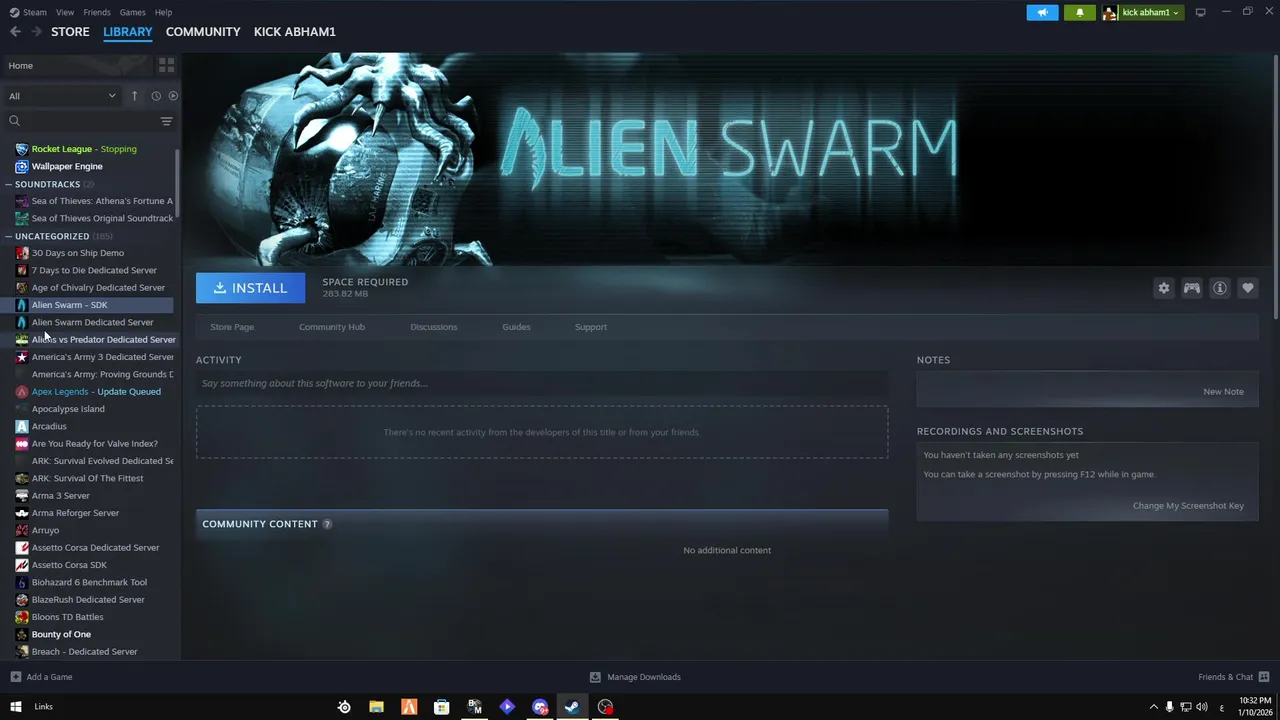Open the All collections dropdown

click(x=62, y=96)
